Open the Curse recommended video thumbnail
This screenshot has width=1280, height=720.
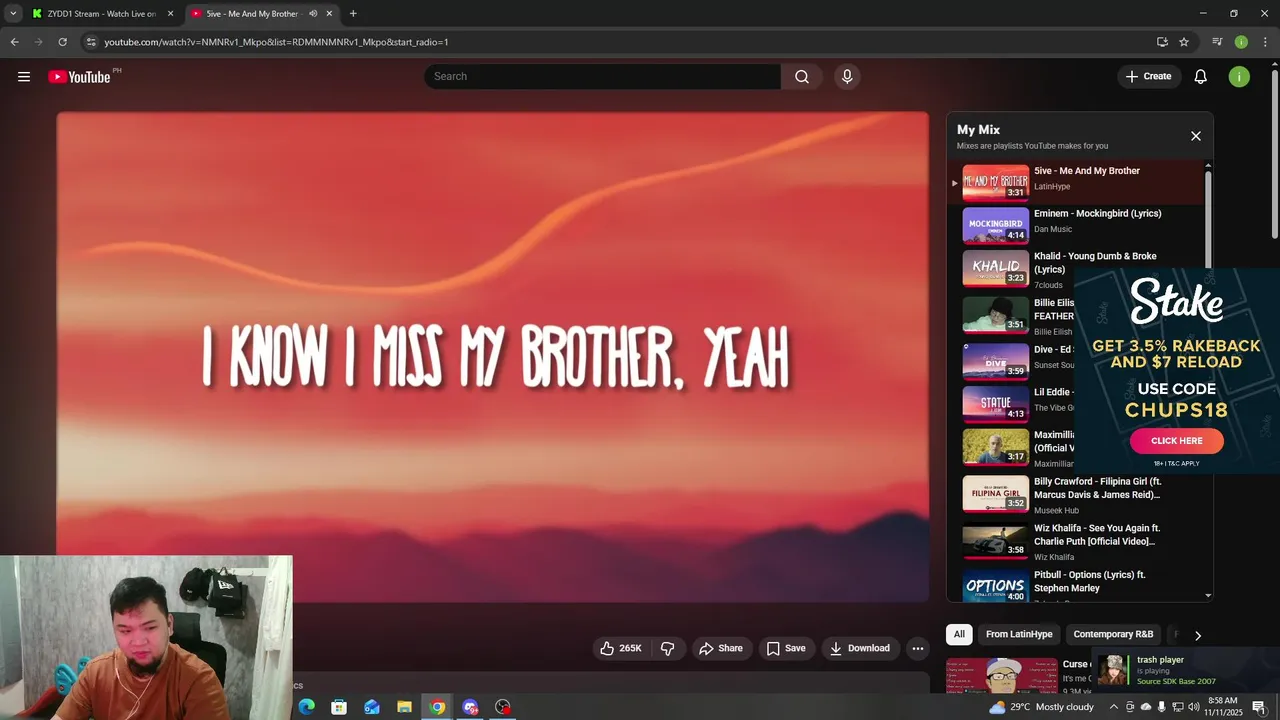[x=1002, y=675]
